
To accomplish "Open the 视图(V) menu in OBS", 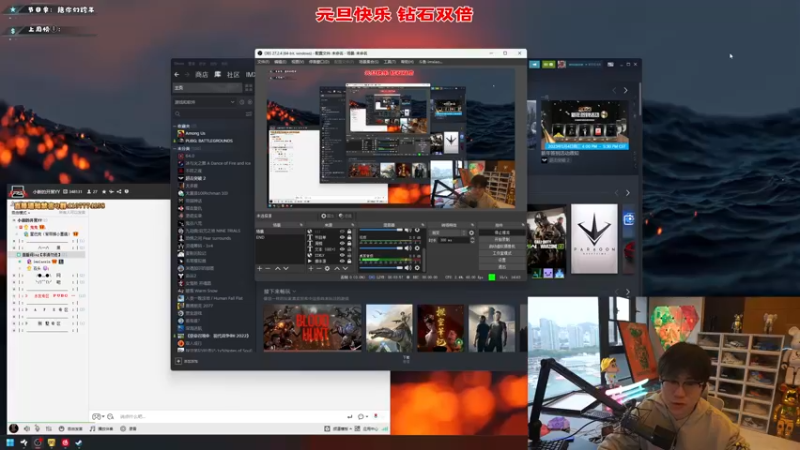I will point(297,62).
